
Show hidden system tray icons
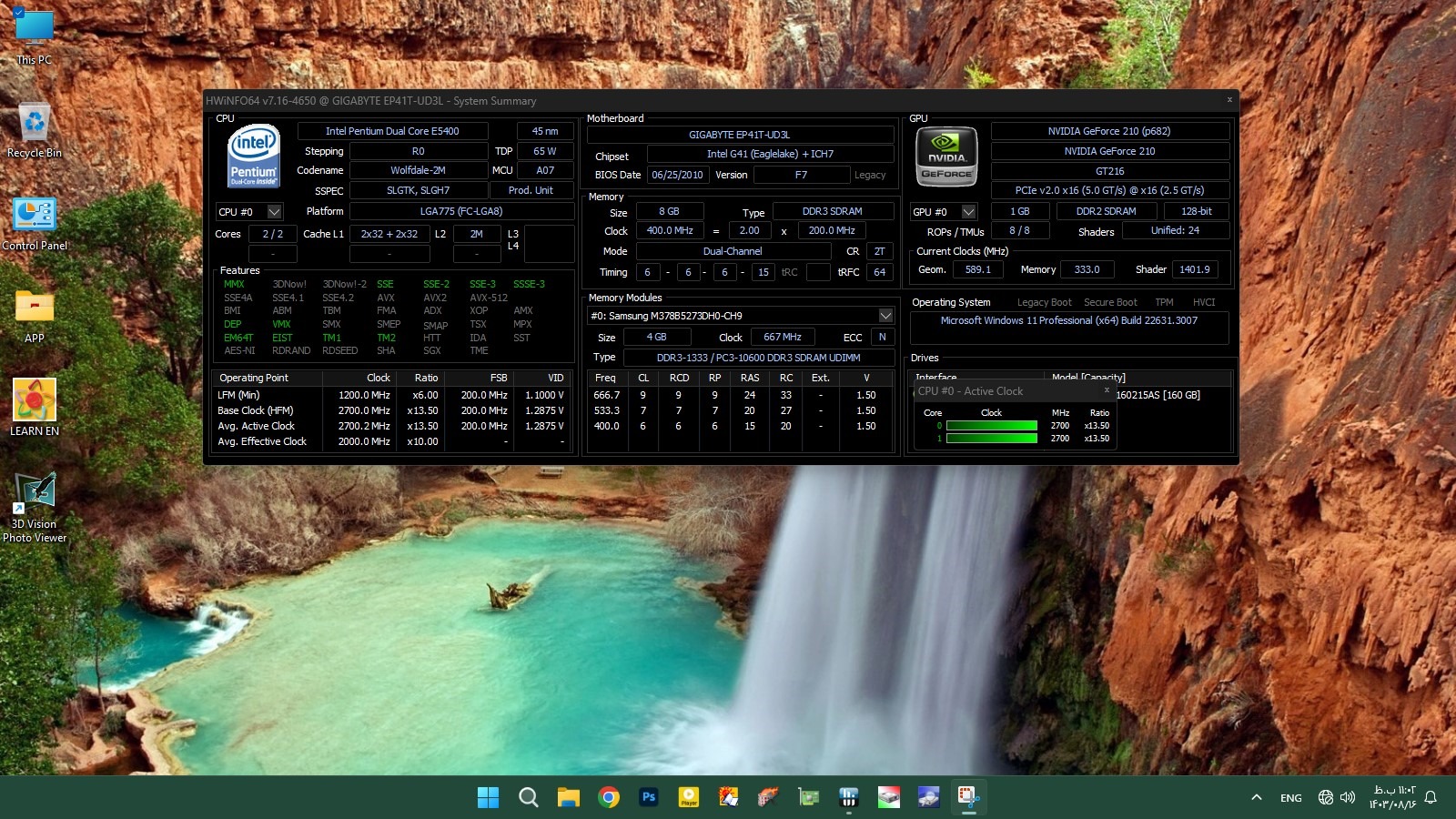click(1257, 798)
